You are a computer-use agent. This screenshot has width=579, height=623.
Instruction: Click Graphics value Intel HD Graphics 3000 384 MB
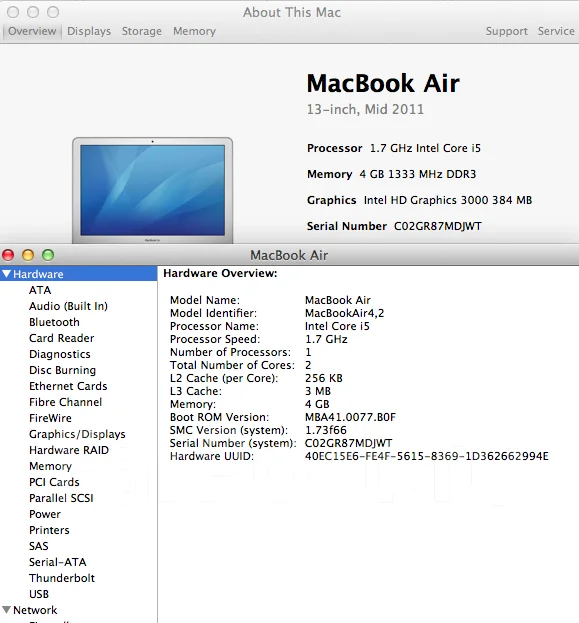coord(448,200)
